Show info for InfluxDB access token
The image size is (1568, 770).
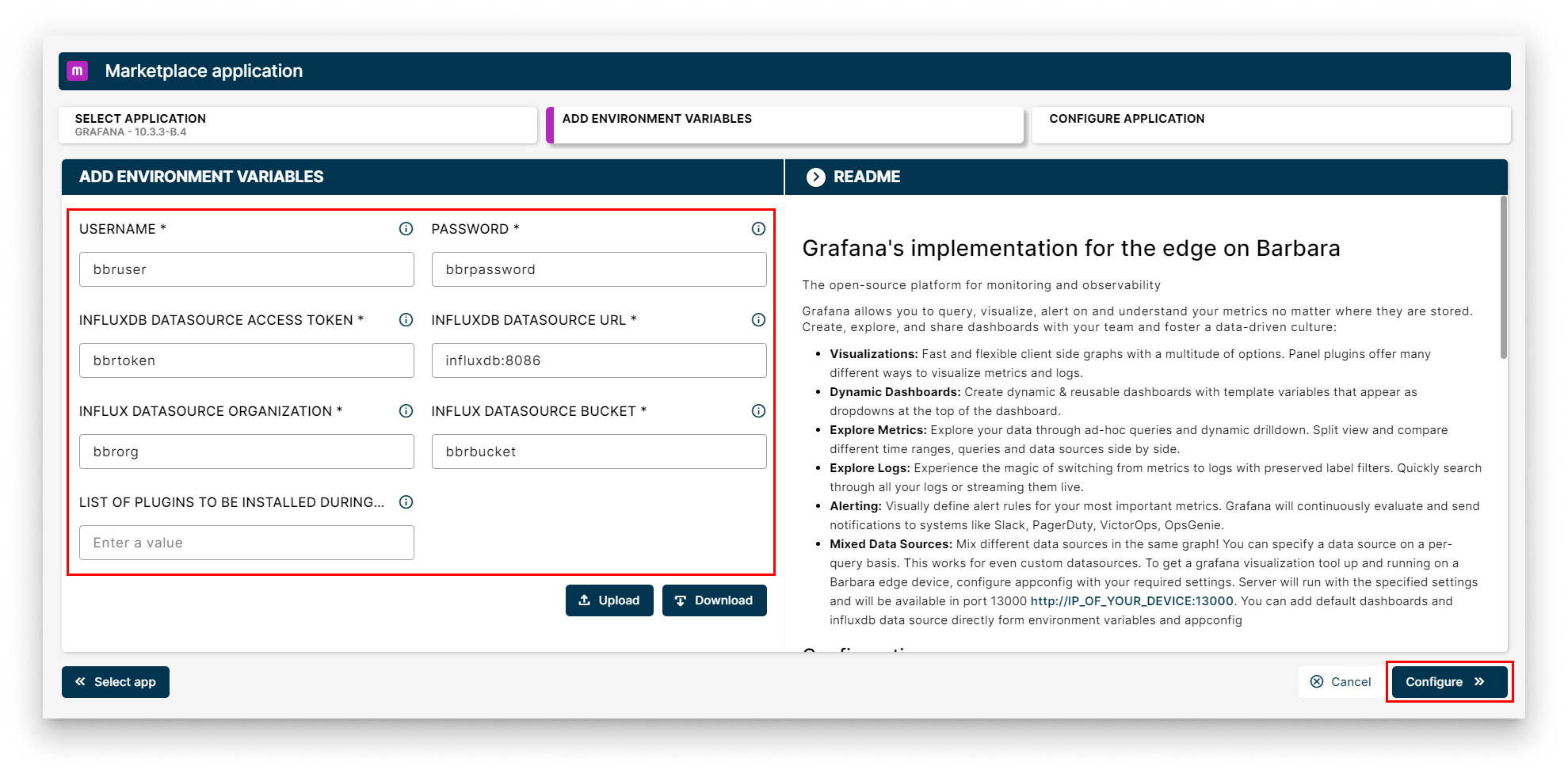click(406, 320)
